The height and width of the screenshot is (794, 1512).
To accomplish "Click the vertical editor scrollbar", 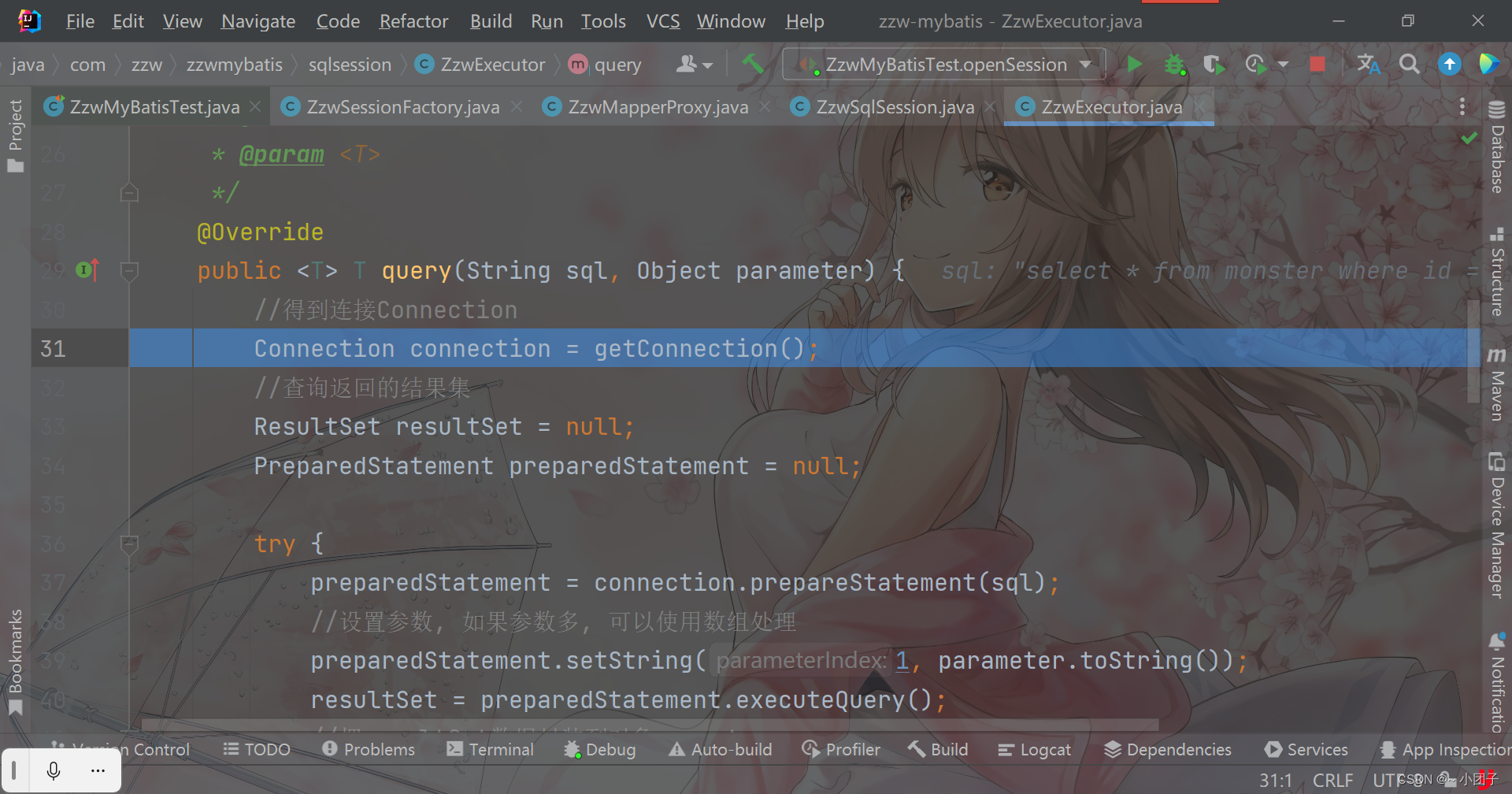I will [x=1474, y=351].
